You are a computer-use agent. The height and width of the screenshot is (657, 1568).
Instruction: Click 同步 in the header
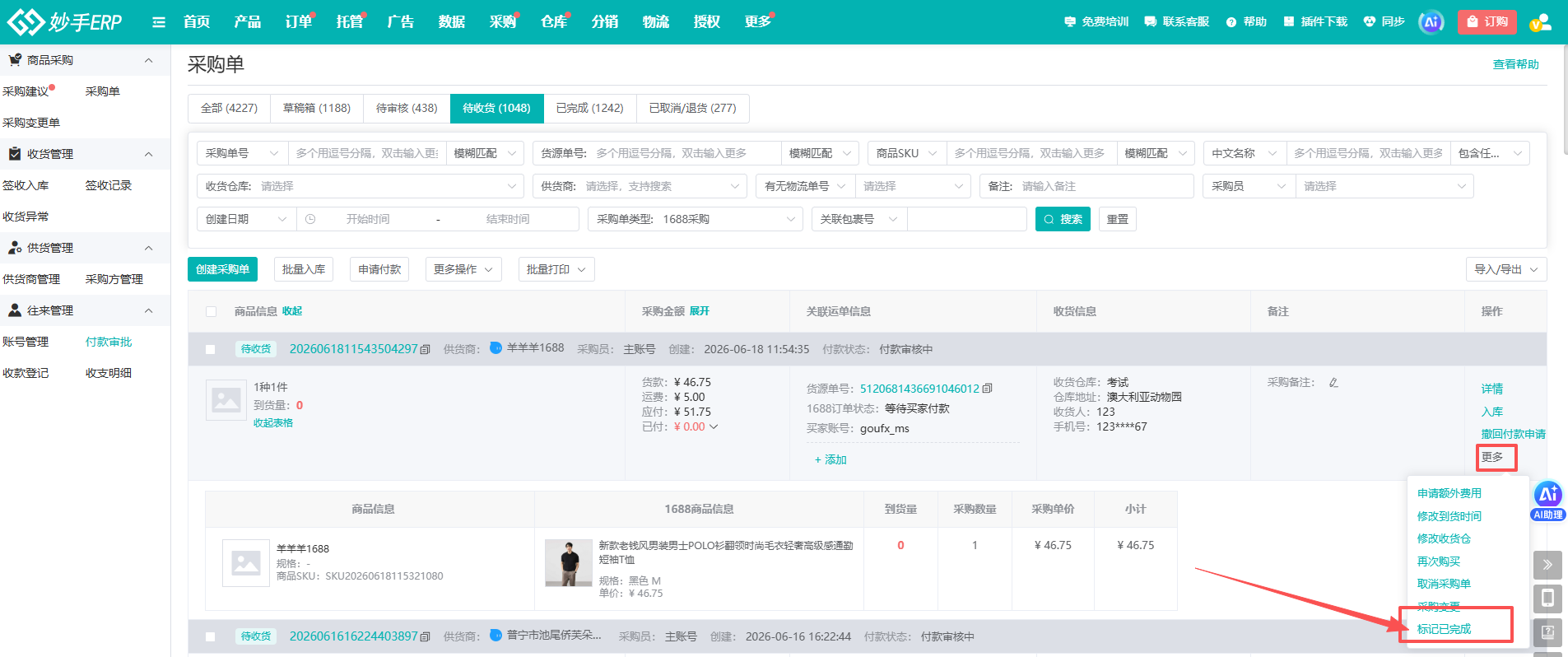[x=1384, y=22]
